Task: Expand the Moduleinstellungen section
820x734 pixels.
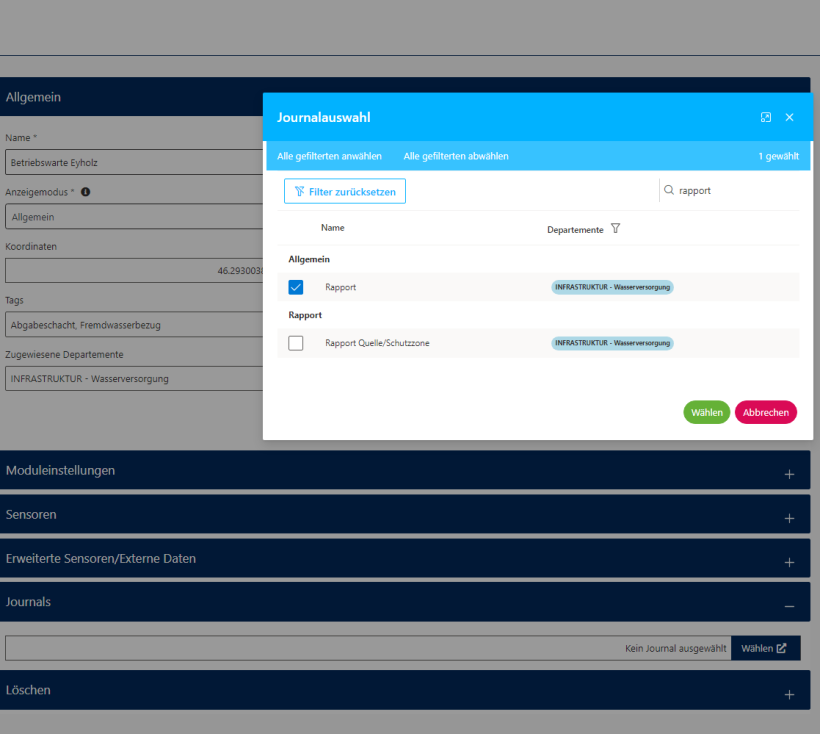Action: coord(789,474)
